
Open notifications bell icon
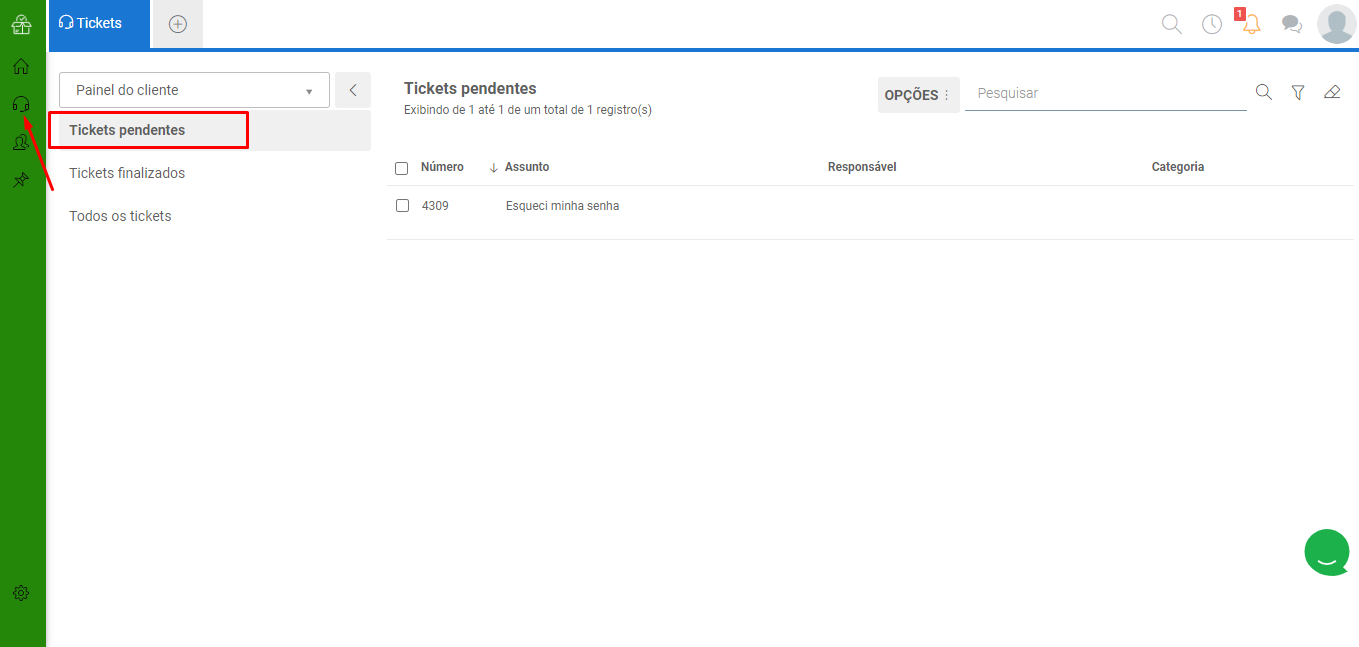click(x=1251, y=24)
